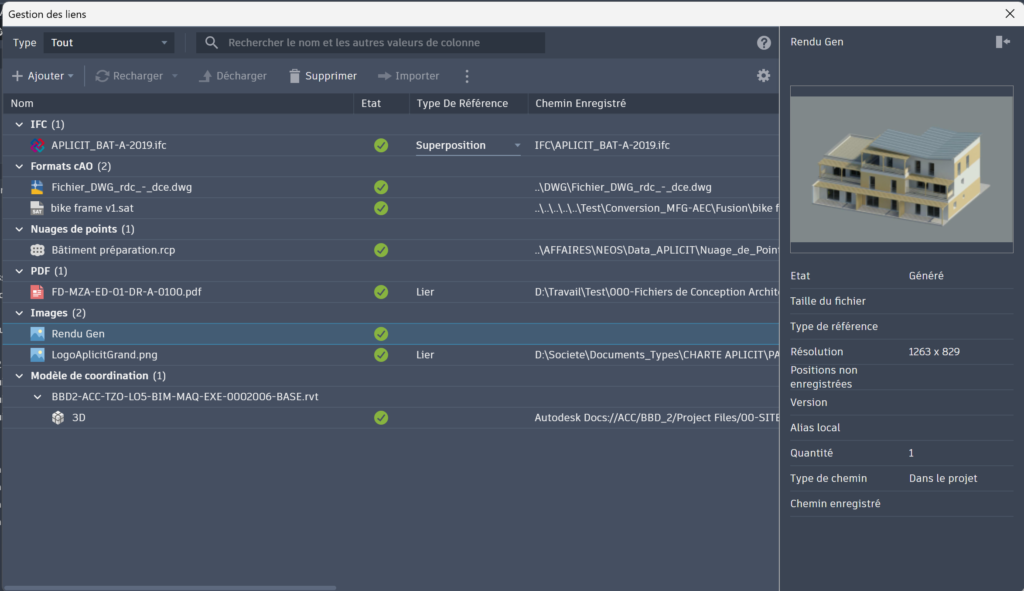This screenshot has height=591, width=1024.
Task: Open the Type filter dropdown showing Tout
Action: point(109,42)
